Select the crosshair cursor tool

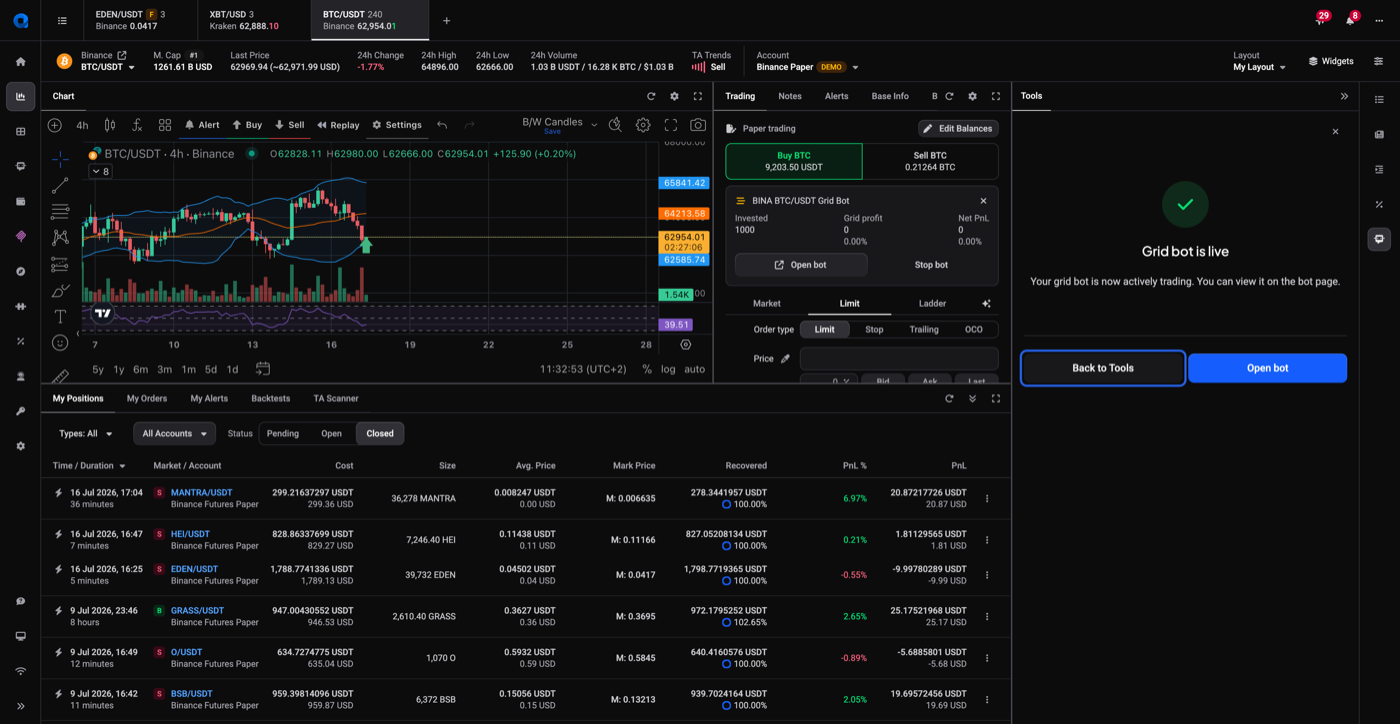(60, 158)
